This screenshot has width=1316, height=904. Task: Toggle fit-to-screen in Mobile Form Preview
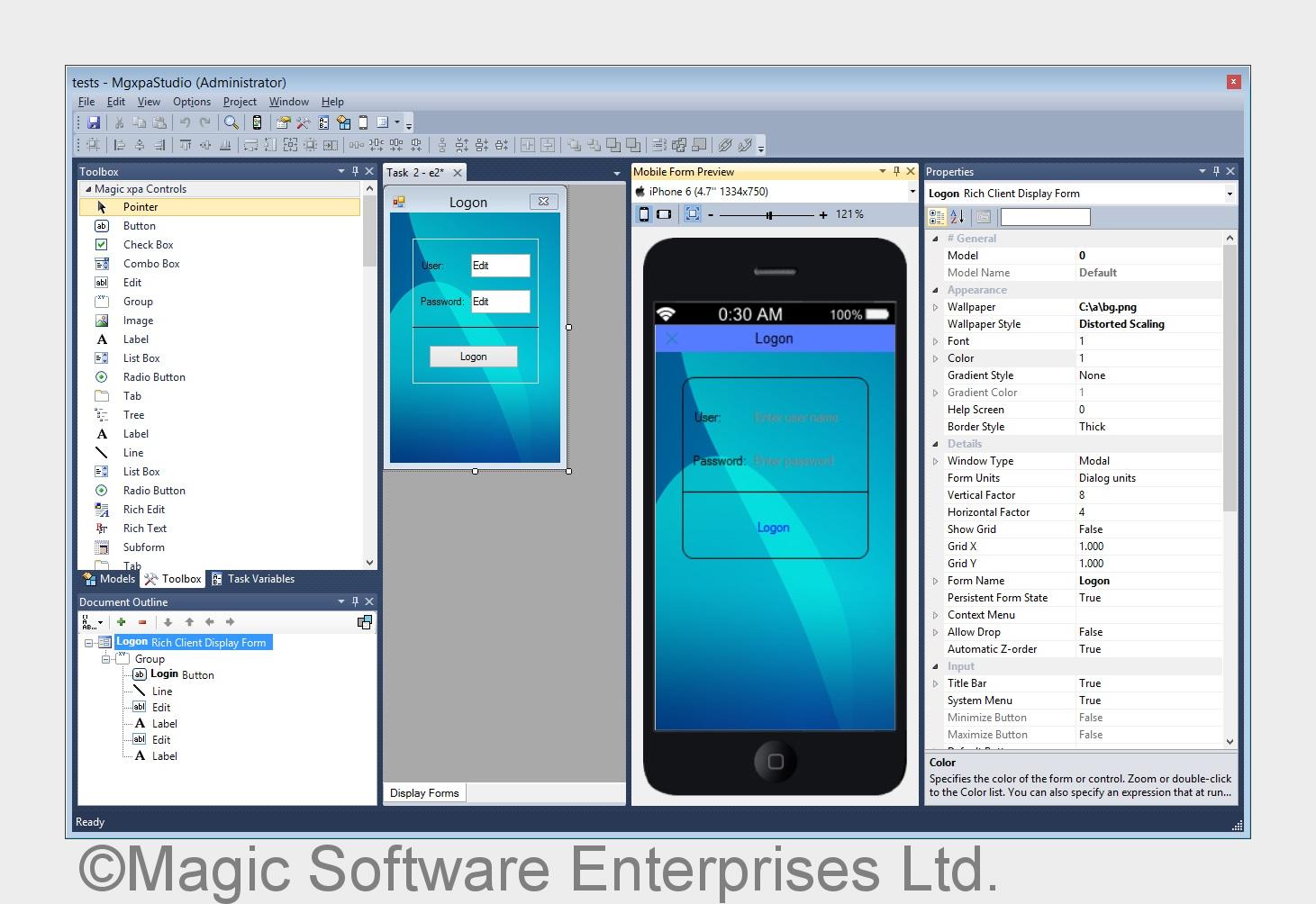click(x=692, y=214)
